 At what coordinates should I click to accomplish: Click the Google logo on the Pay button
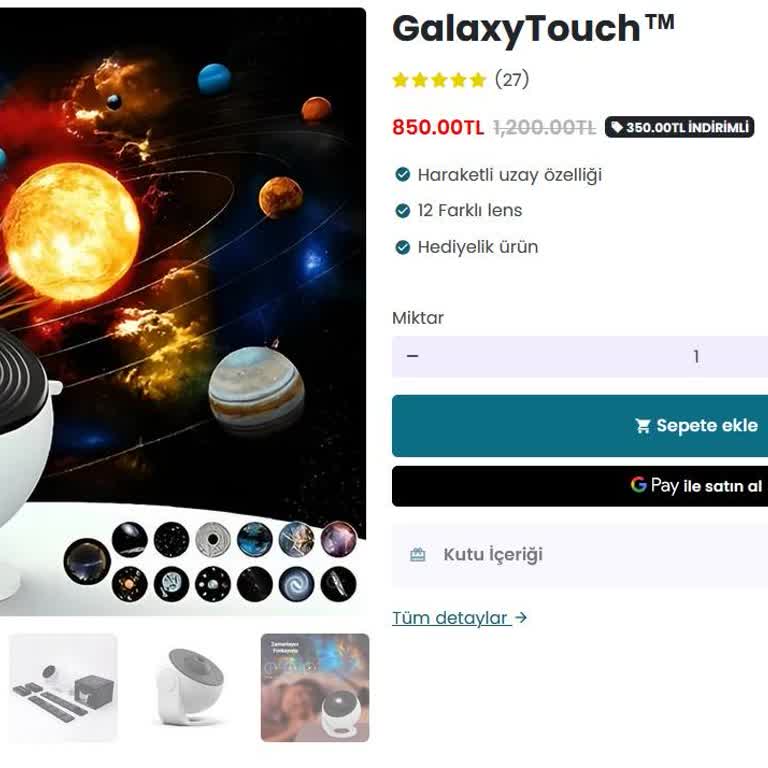point(638,484)
